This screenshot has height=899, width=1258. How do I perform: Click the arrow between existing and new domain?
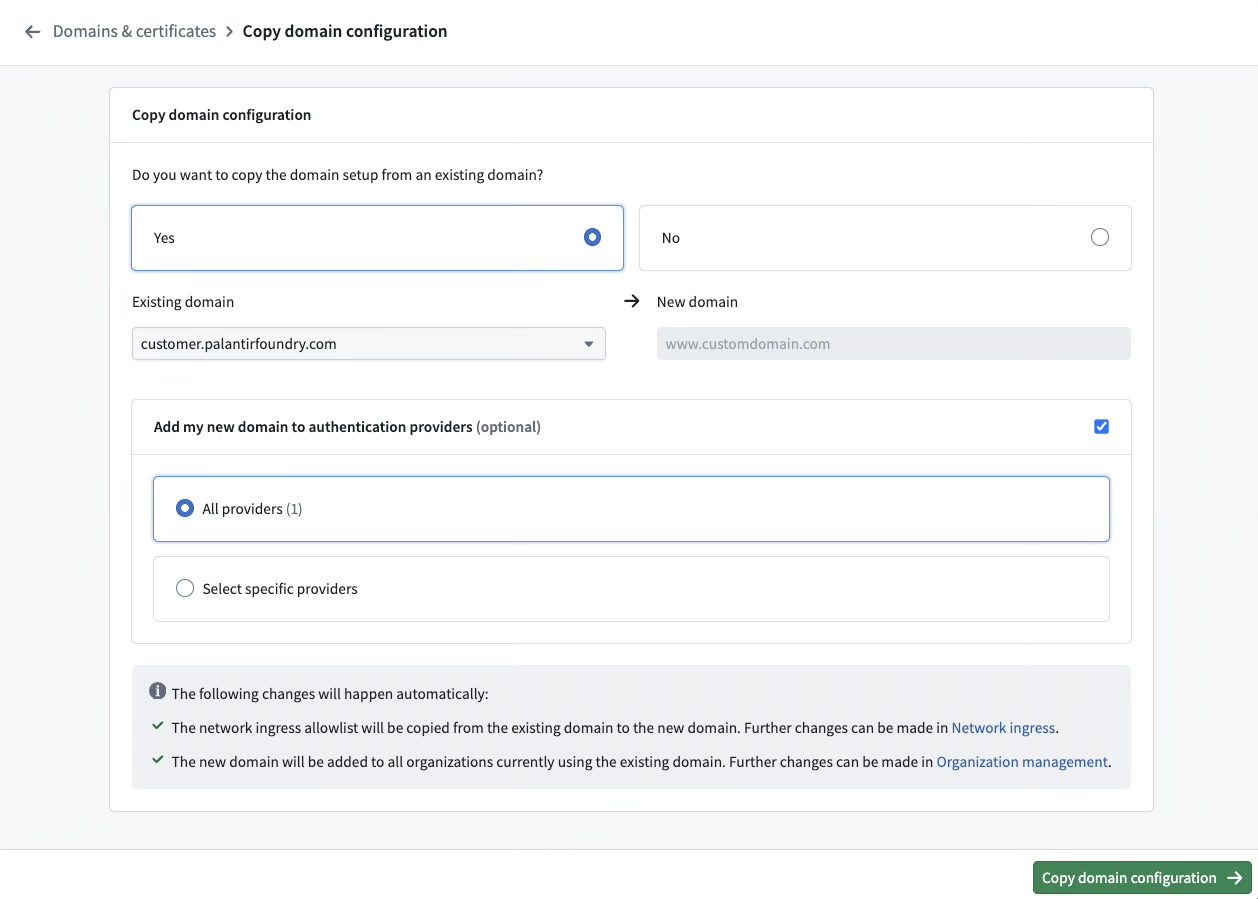click(x=631, y=300)
